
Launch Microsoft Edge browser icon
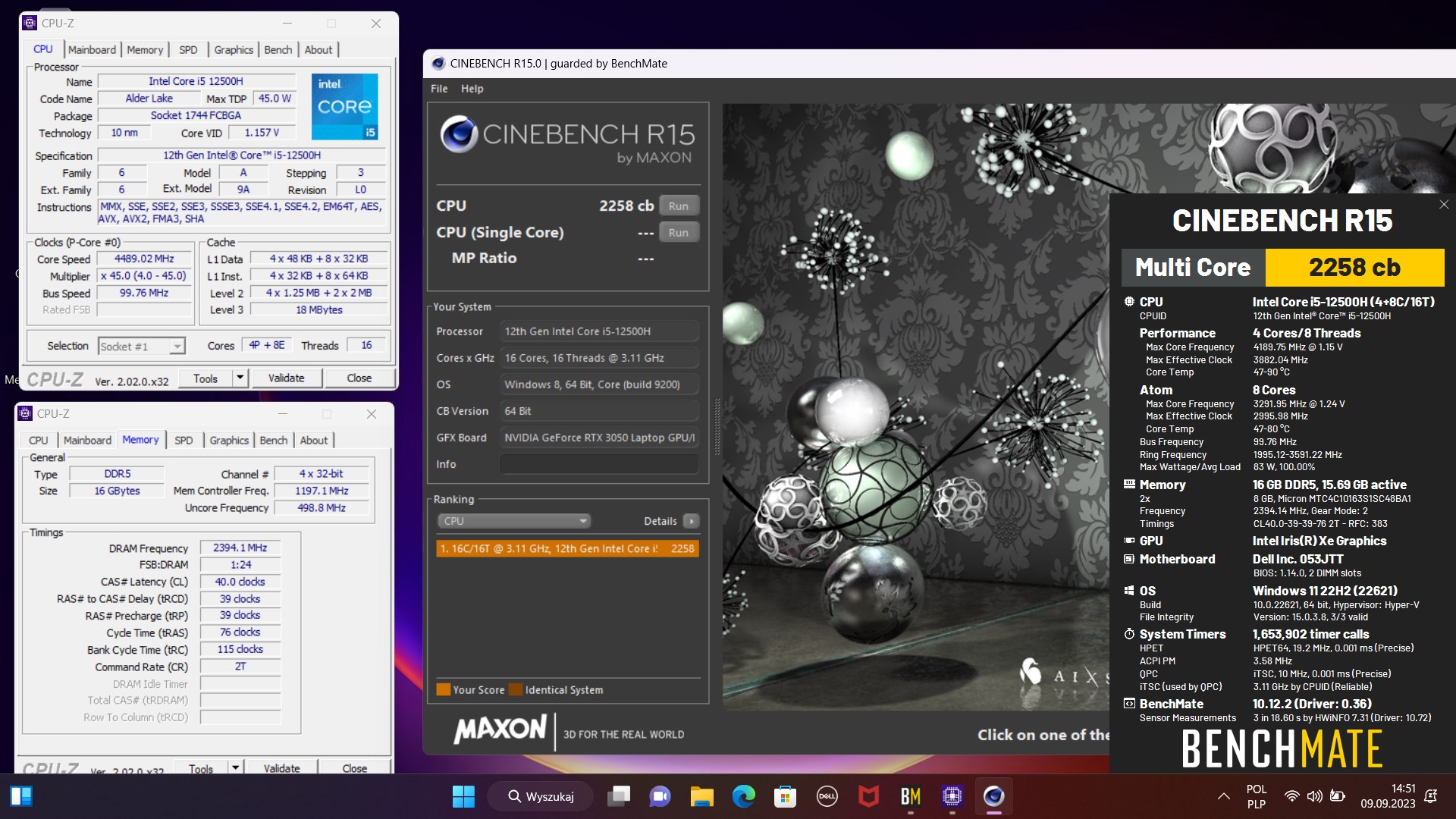pos(744,796)
